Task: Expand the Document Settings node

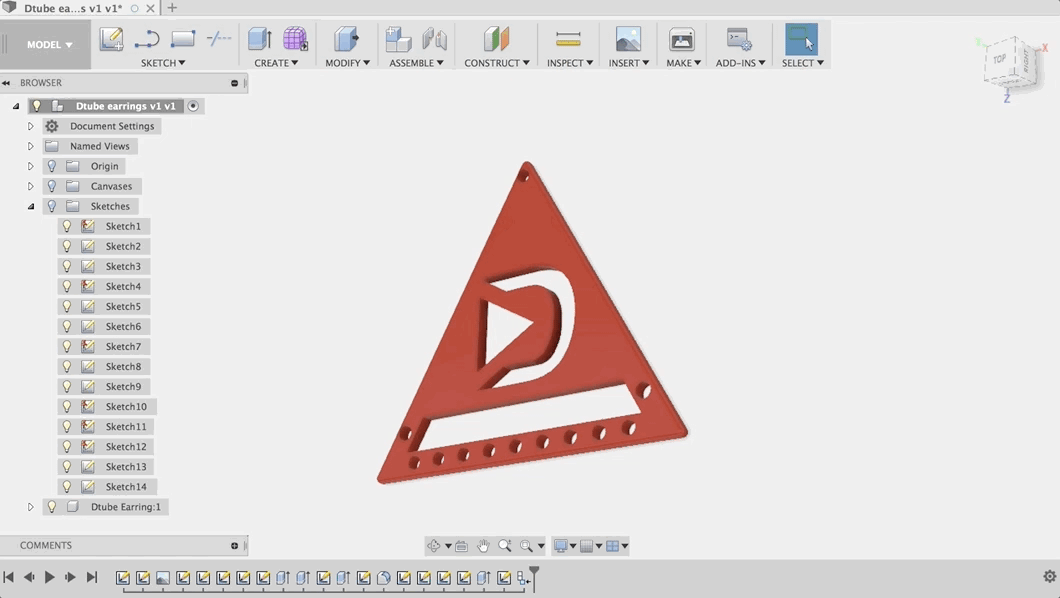Action: [x=30, y=126]
